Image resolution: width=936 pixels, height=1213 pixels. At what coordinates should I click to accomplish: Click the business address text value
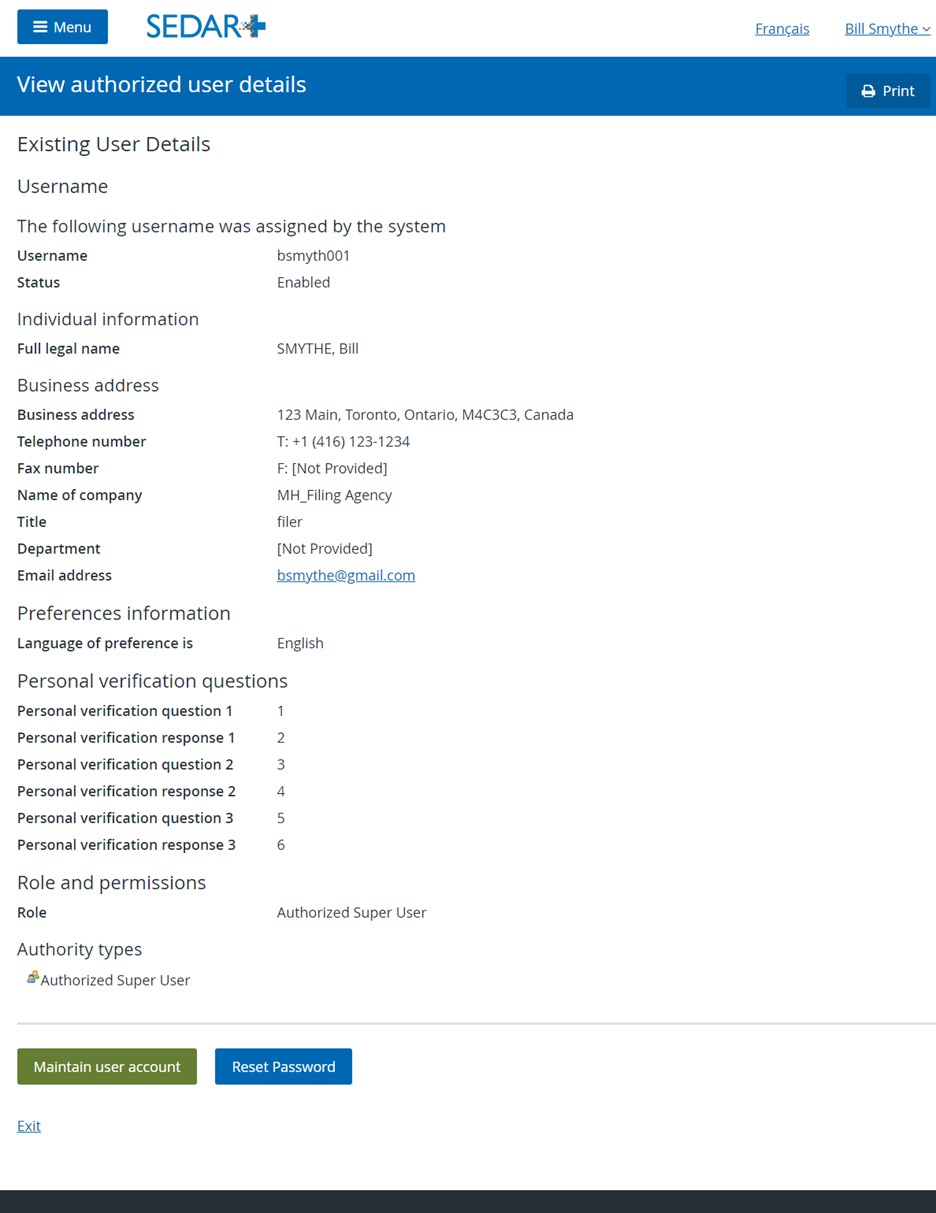425,414
